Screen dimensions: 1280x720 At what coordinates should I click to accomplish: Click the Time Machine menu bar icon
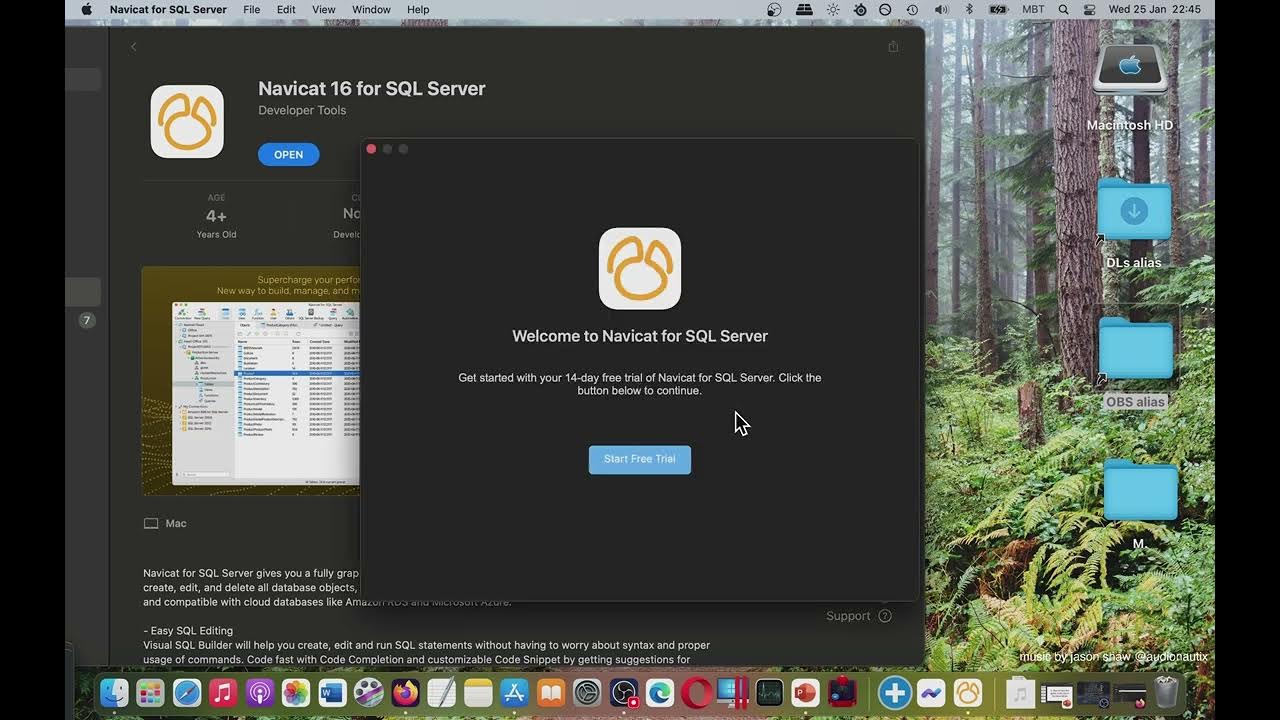[x=912, y=9]
